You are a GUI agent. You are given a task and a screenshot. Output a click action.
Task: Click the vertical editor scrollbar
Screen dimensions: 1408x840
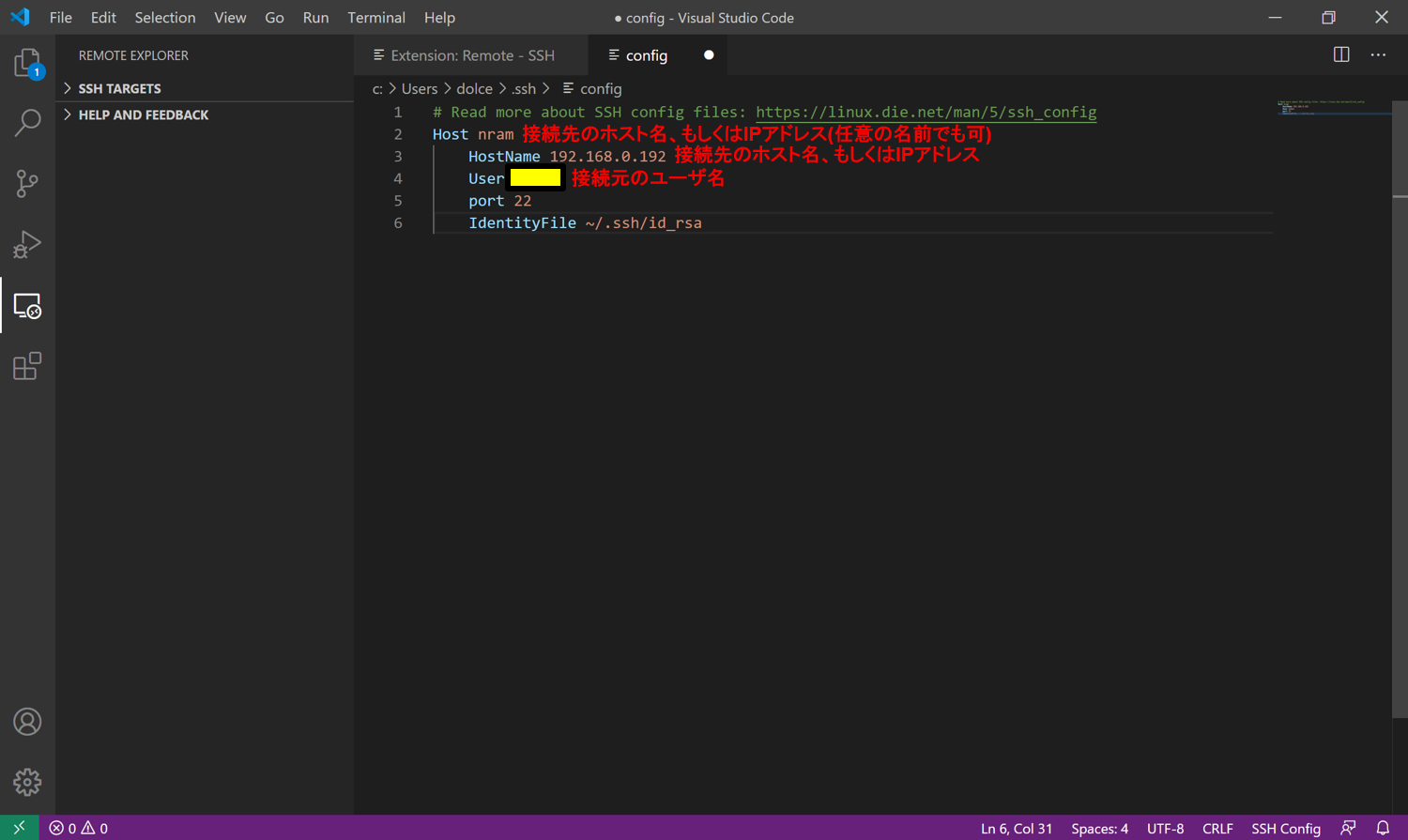point(1400,409)
